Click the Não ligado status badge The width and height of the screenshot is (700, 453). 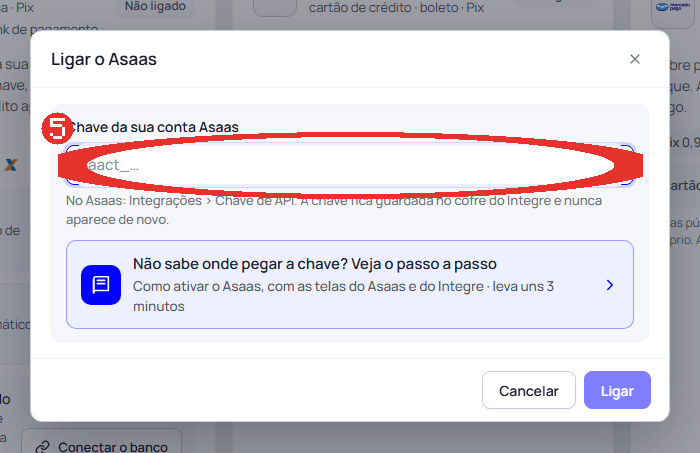[155, 7]
